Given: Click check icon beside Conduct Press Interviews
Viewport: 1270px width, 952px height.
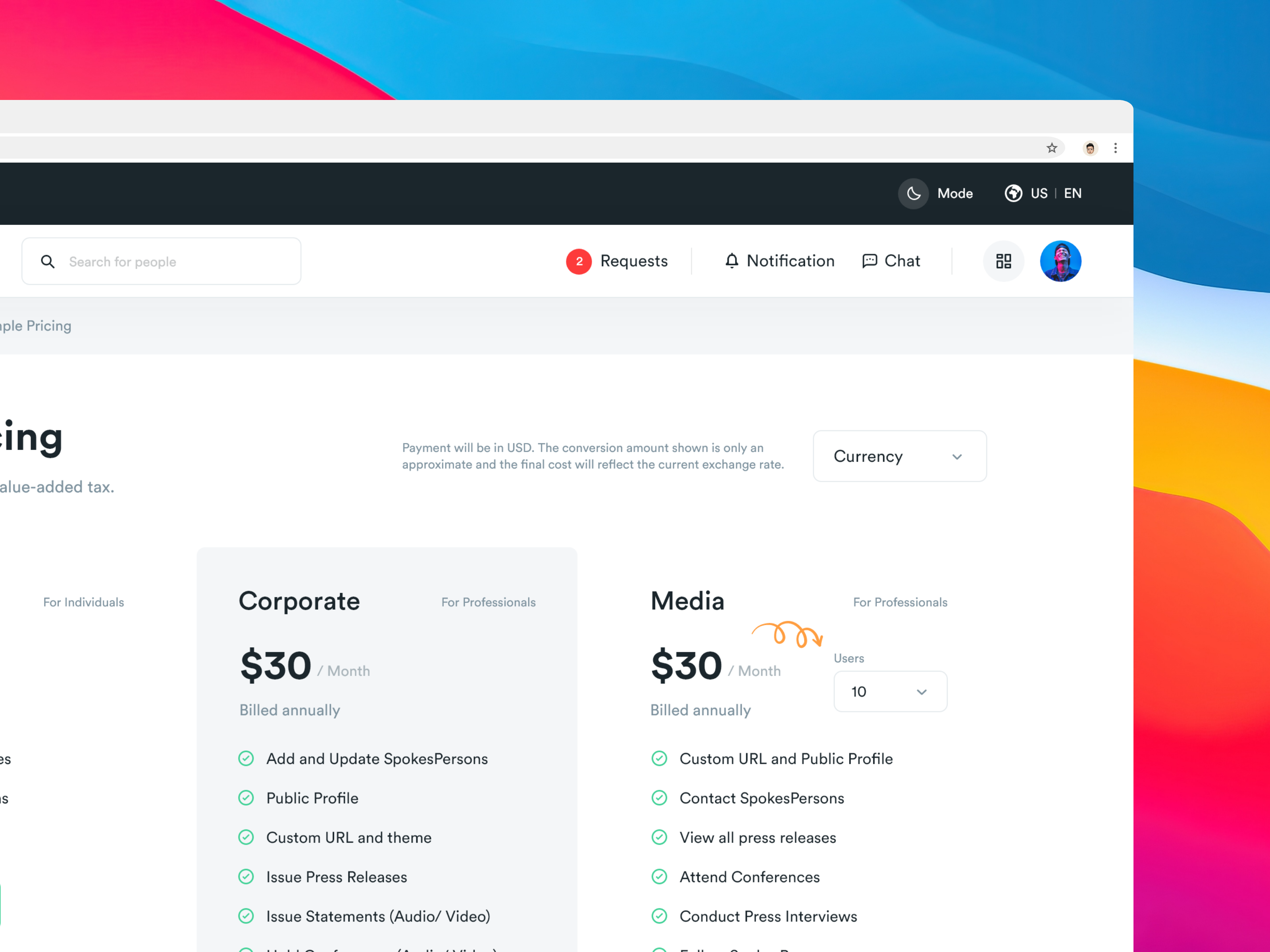Looking at the screenshot, I should (659, 916).
